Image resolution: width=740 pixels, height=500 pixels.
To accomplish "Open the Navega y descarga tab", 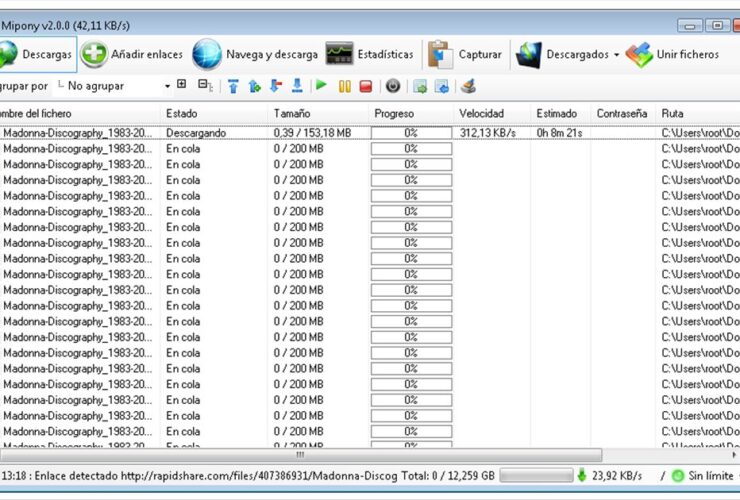I will click(255, 54).
